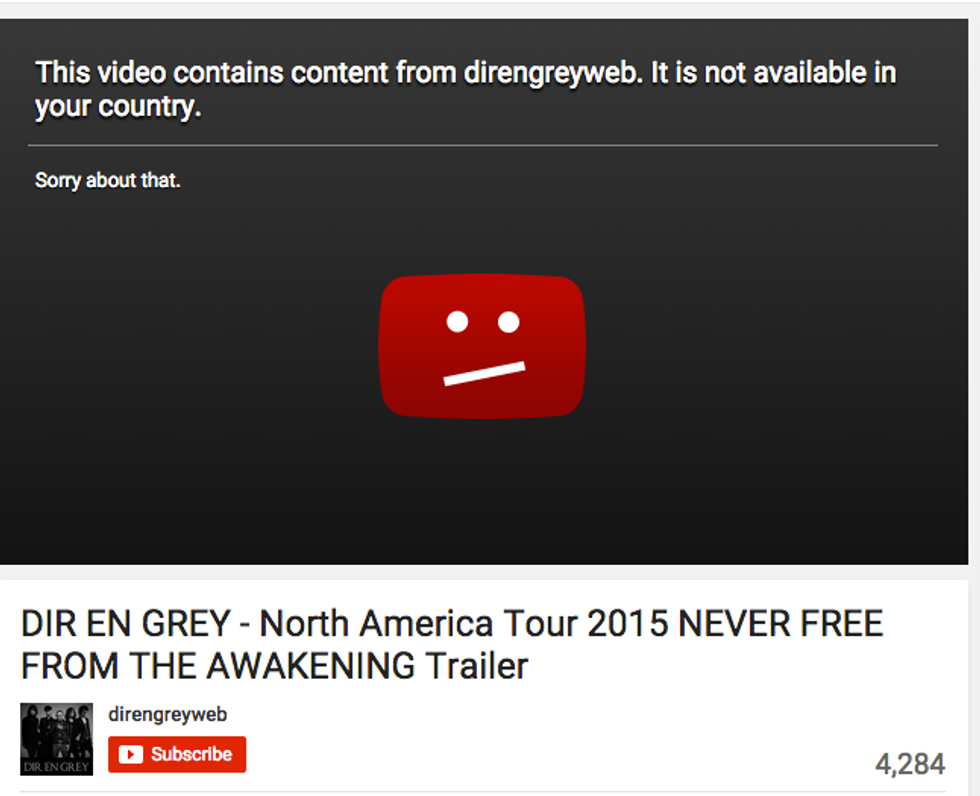
Task: Click the red sad-face YouTube error icon
Action: point(482,346)
